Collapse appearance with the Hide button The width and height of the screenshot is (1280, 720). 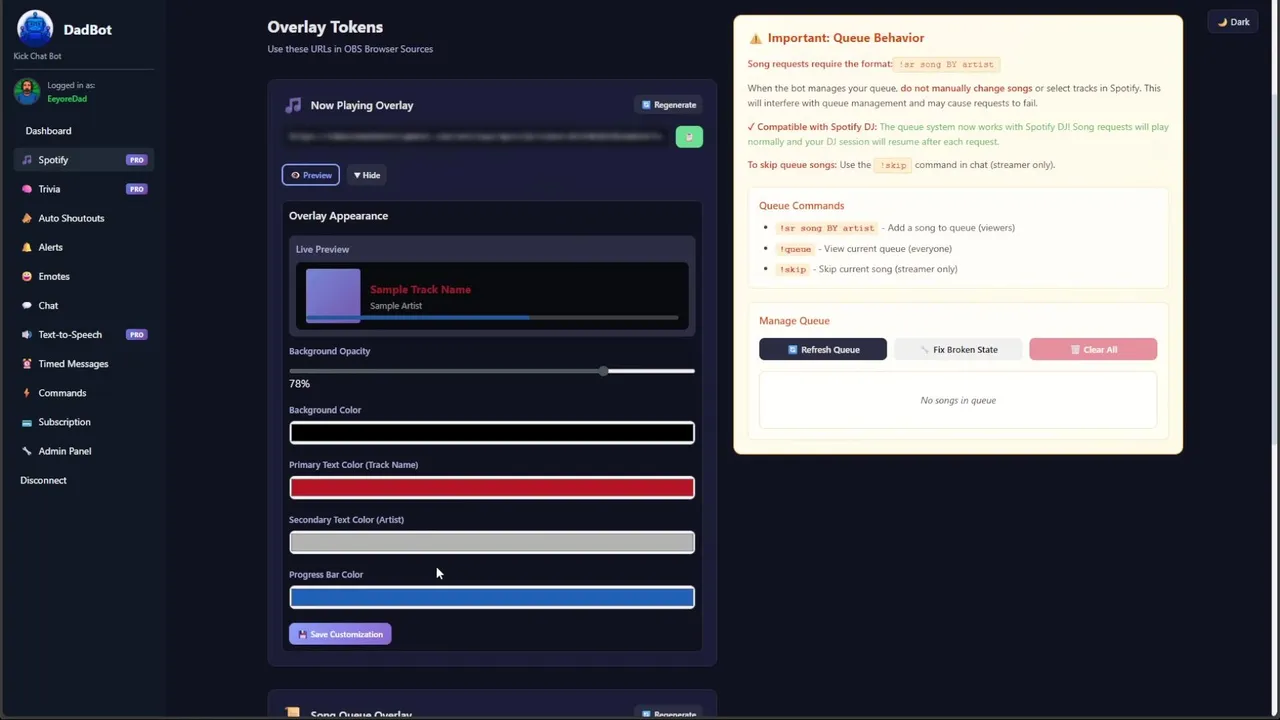pos(367,175)
